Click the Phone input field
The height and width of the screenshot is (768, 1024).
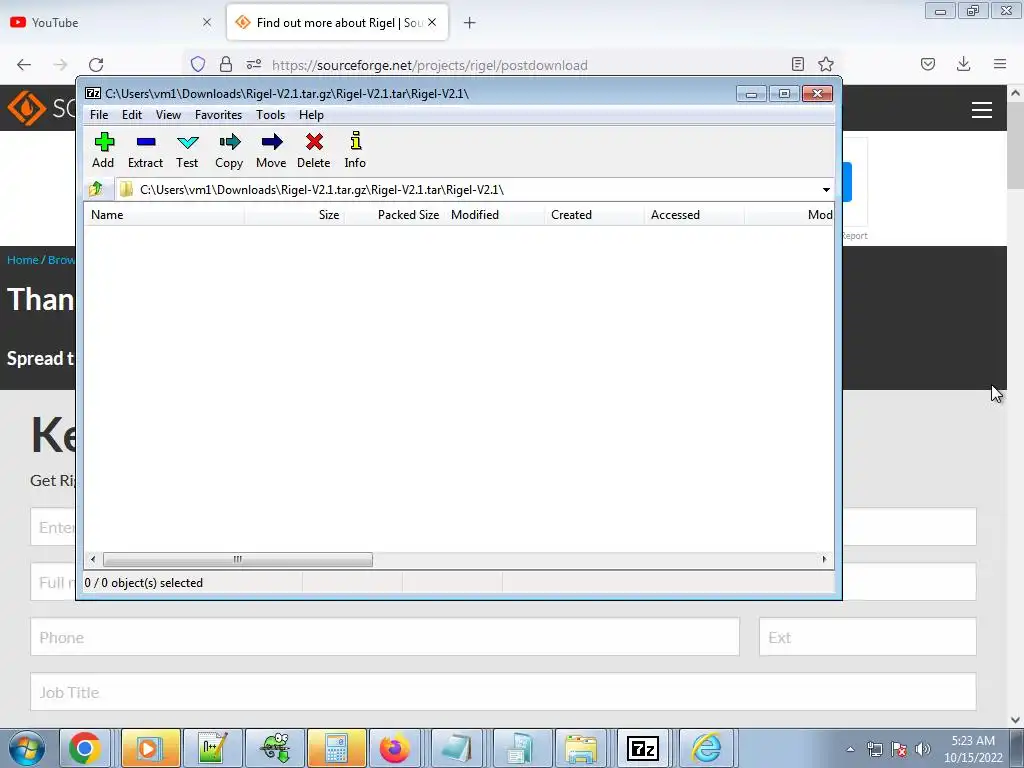tap(385, 637)
